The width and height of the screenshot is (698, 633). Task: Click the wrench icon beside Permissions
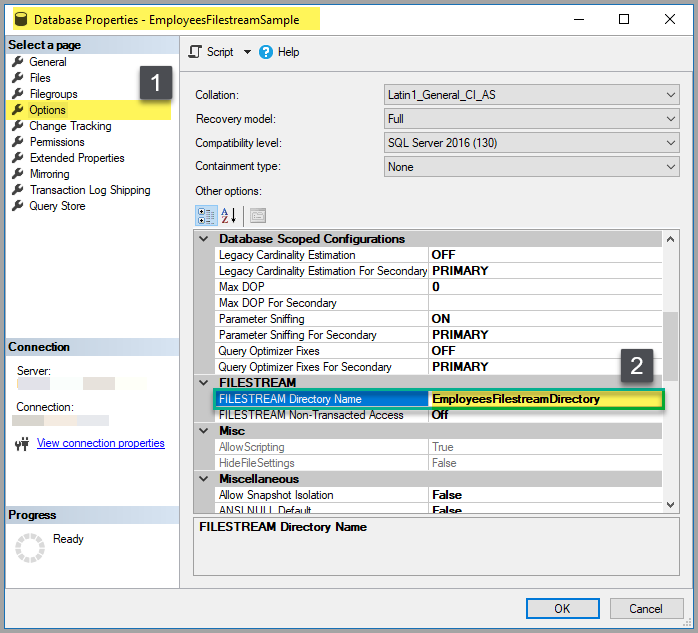pyautogui.click(x=18, y=142)
